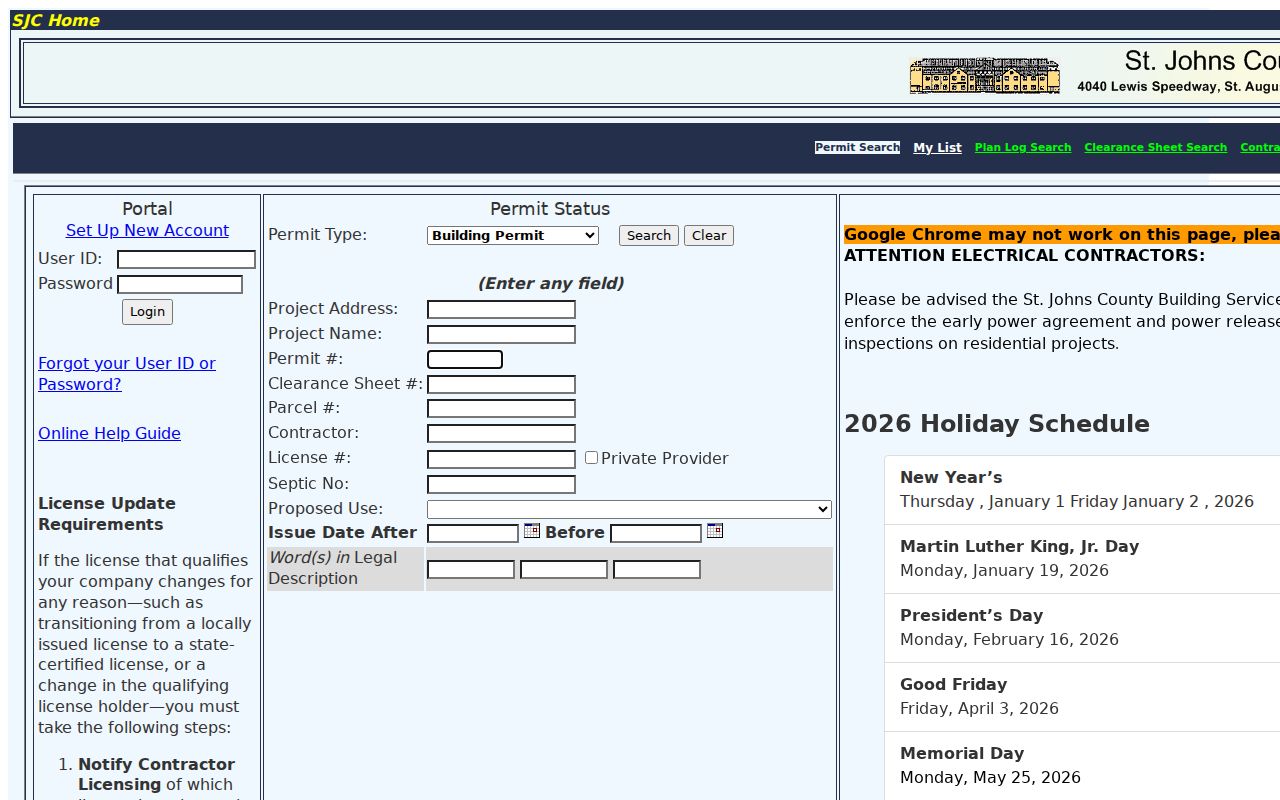
Task: Click the 'Permit Status' heading
Action: click(x=550, y=209)
